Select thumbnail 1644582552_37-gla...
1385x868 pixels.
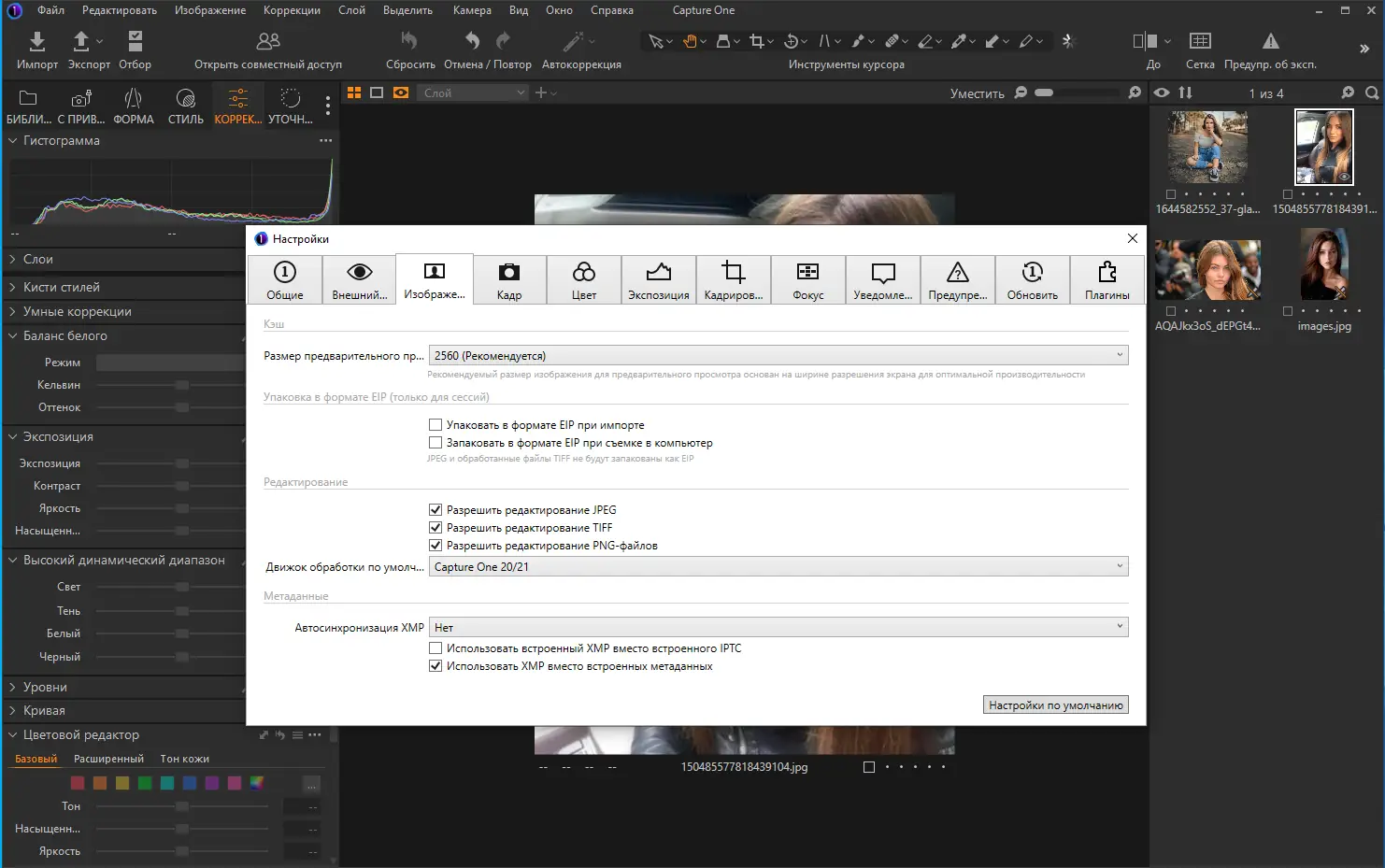(1207, 148)
